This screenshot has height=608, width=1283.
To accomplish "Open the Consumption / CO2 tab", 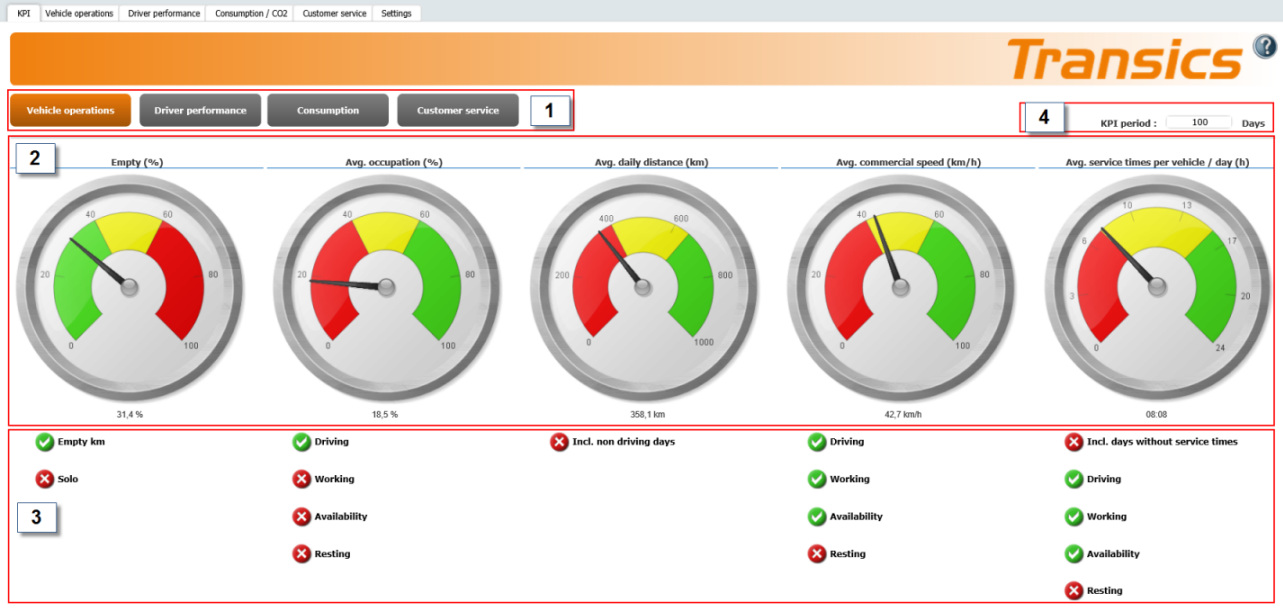I will 251,14.
